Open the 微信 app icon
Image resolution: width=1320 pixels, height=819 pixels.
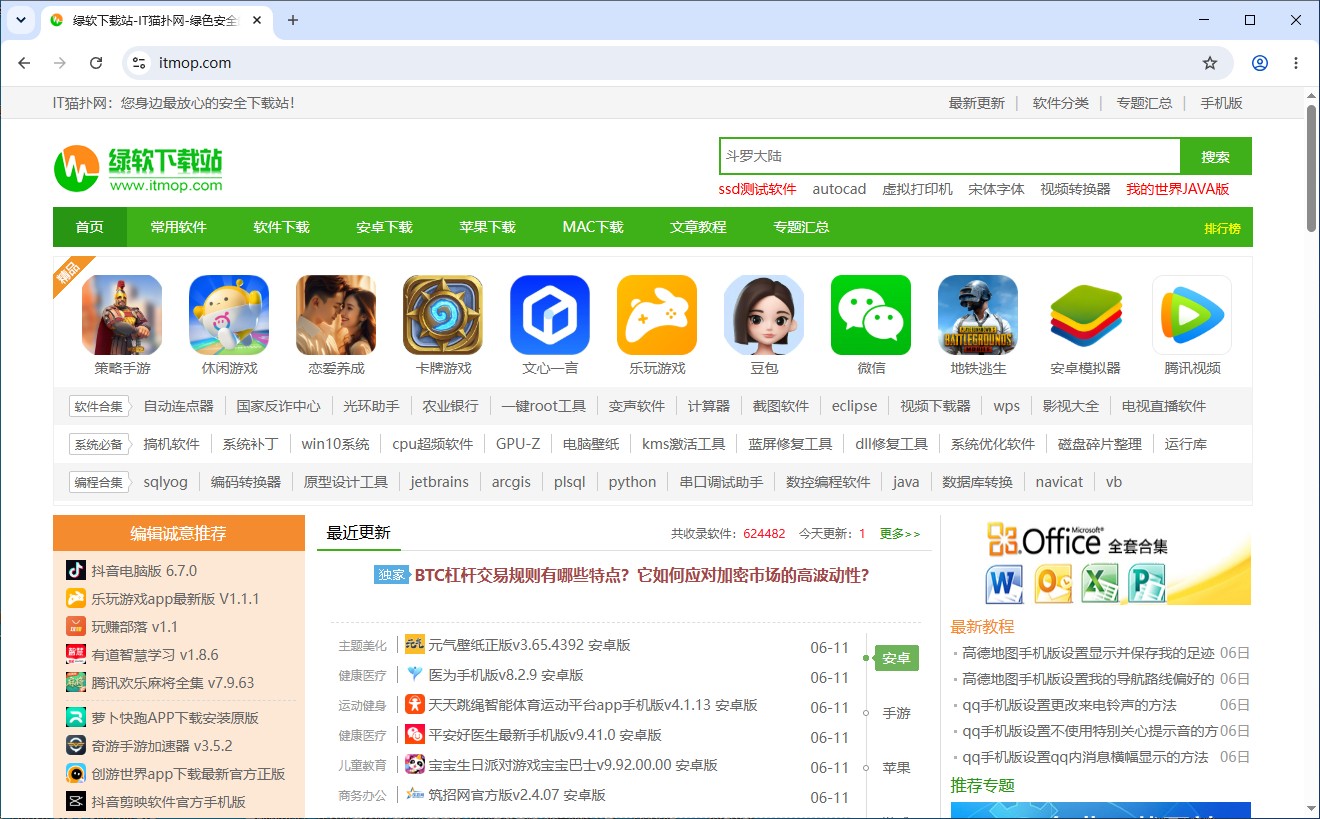[x=871, y=315]
